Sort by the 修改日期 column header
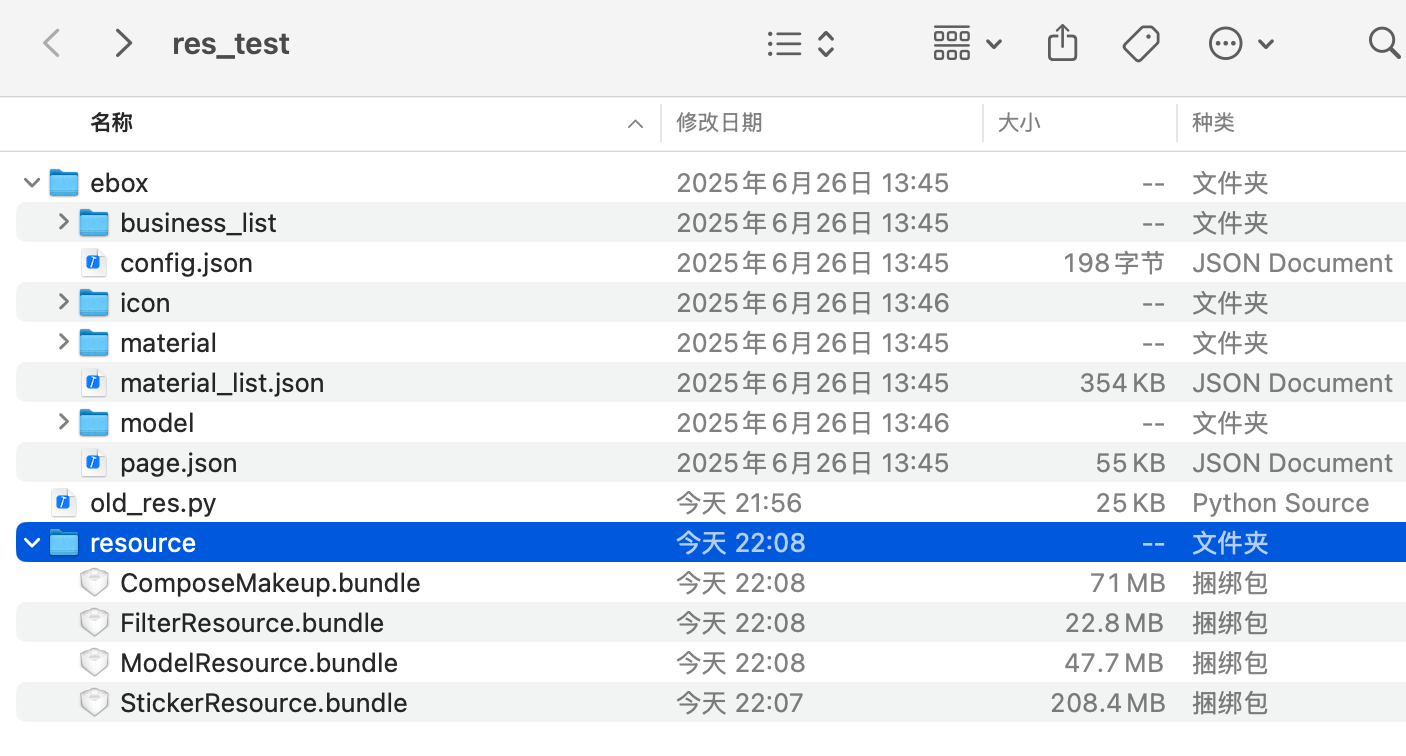This screenshot has width=1406, height=756. [720, 123]
